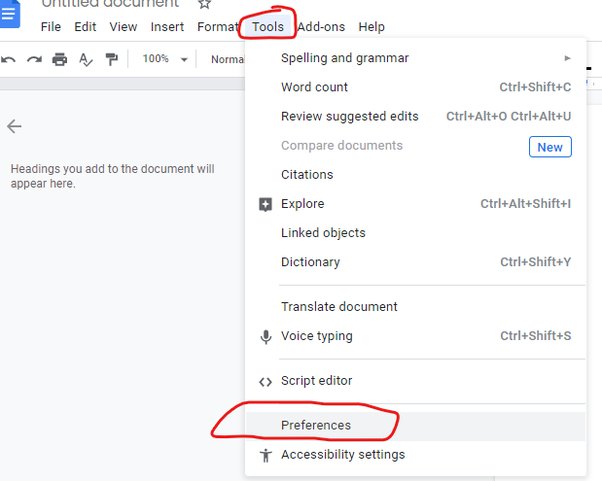Open the Add-ons menu
This screenshot has width=602, height=481.
click(x=321, y=27)
